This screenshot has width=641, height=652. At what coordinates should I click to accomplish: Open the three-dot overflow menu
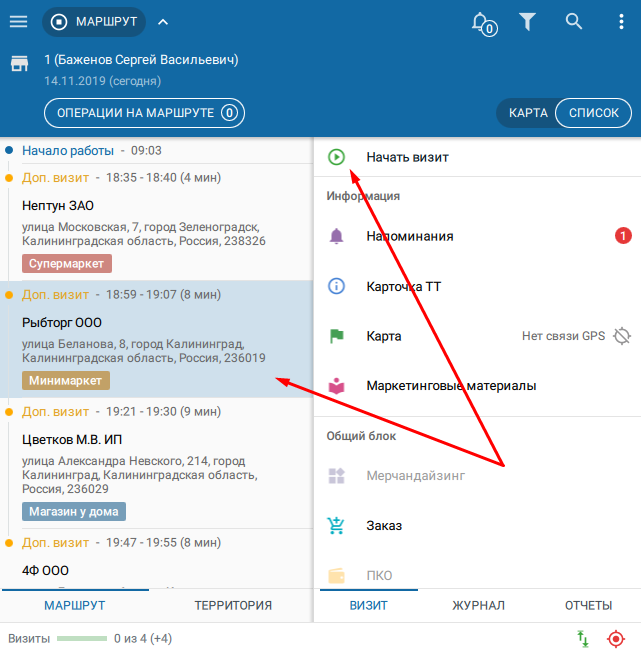click(x=621, y=21)
